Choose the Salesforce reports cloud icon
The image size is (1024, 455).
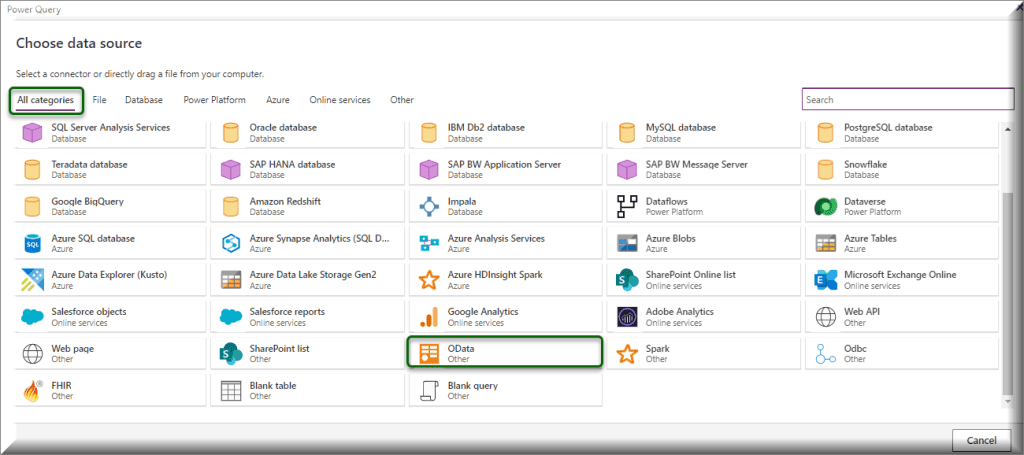(x=231, y=317)
